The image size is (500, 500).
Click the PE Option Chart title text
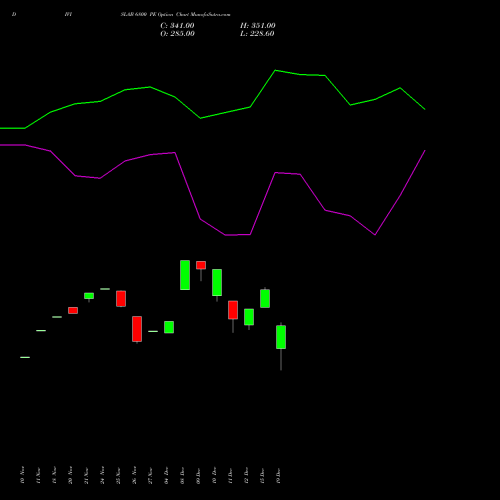tap(175, 15)
